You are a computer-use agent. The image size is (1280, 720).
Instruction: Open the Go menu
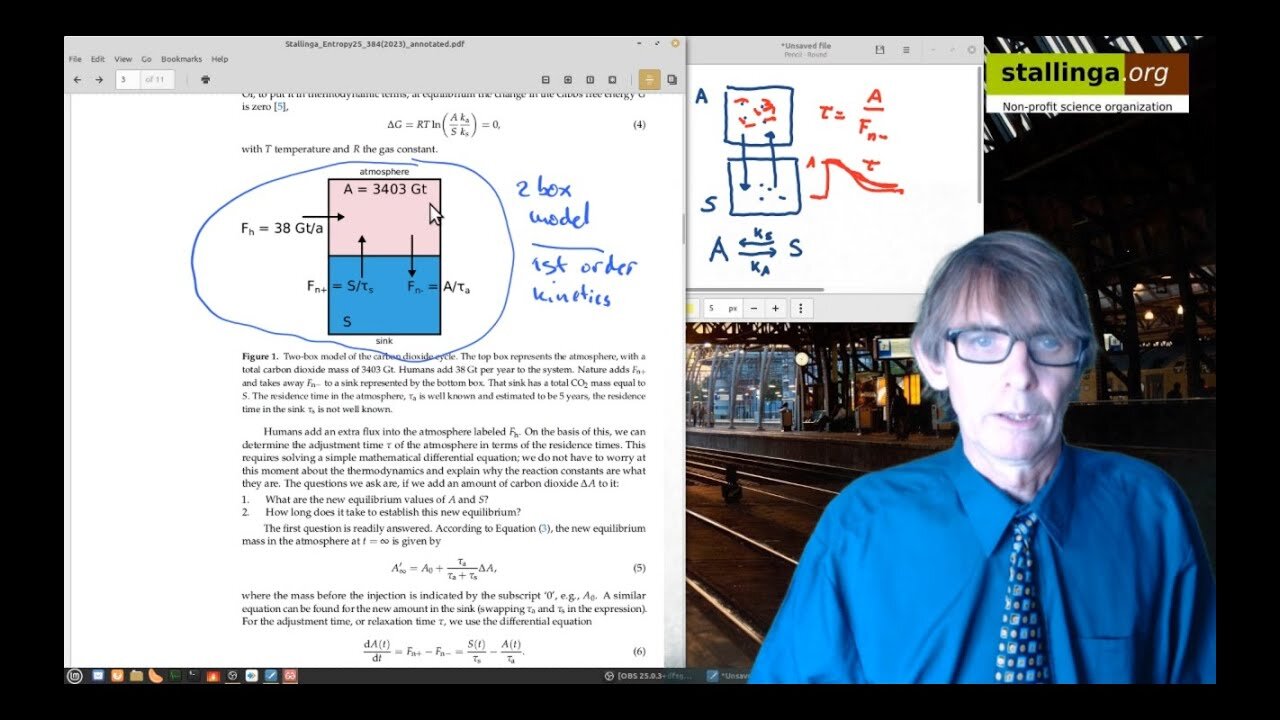pyautogui.click(x=146, y=59)
